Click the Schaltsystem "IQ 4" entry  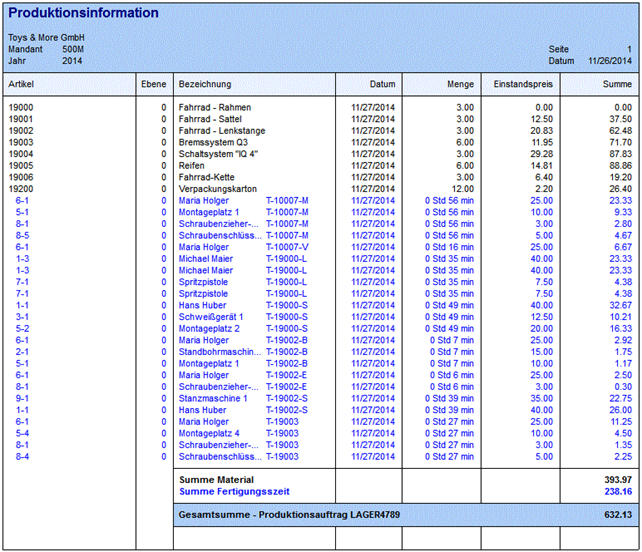tap(218, 154)
